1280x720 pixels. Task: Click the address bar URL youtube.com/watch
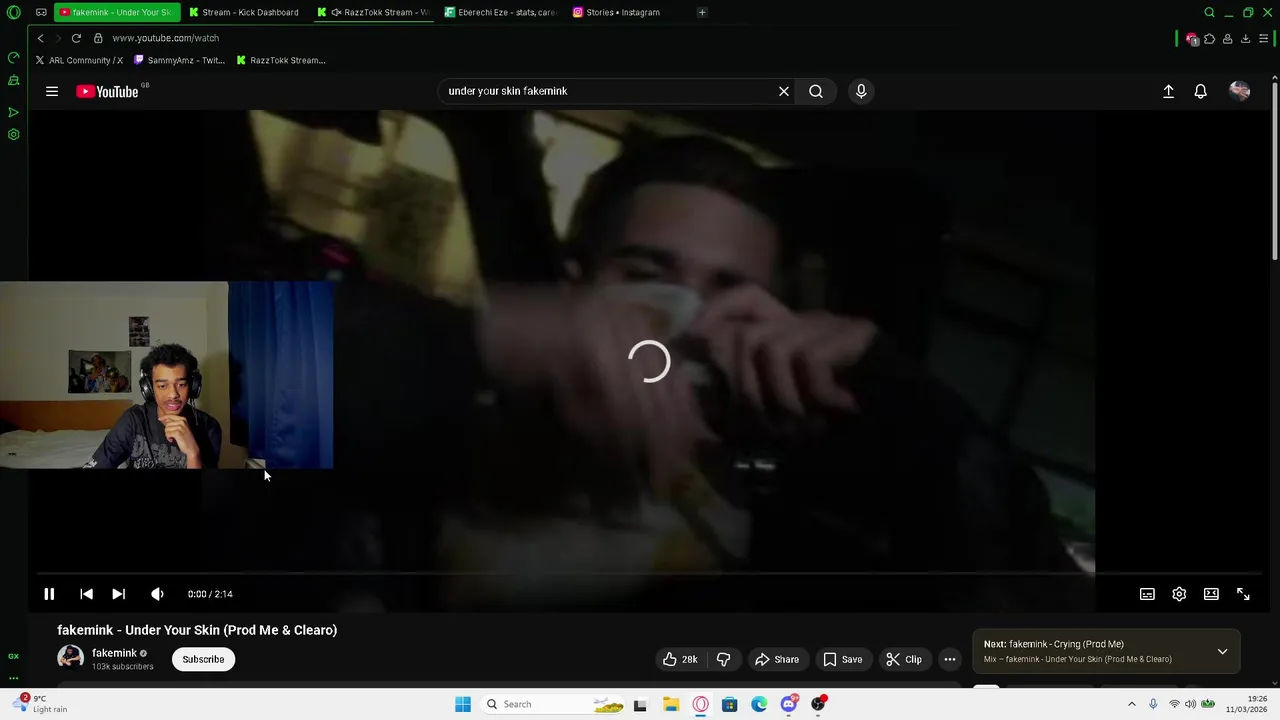click(x=165, y=38)
